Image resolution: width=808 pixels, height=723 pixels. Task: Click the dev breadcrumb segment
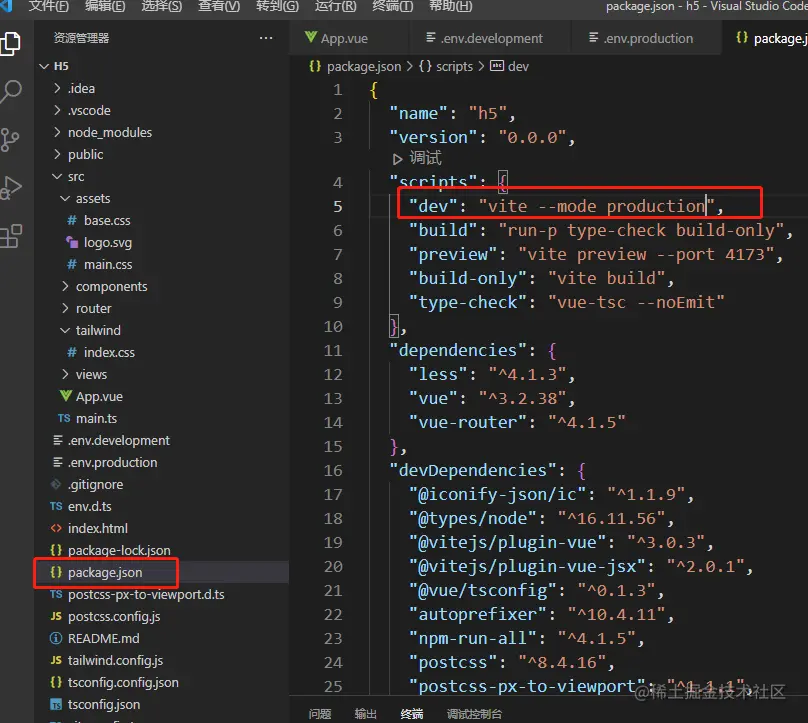tap(518, 66)
